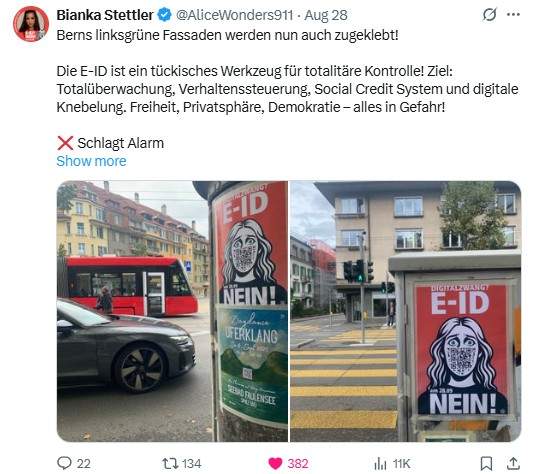Open the @AliceWonders911 handle link
This screenshot has height=474, width=534.
tap(234, 15)
